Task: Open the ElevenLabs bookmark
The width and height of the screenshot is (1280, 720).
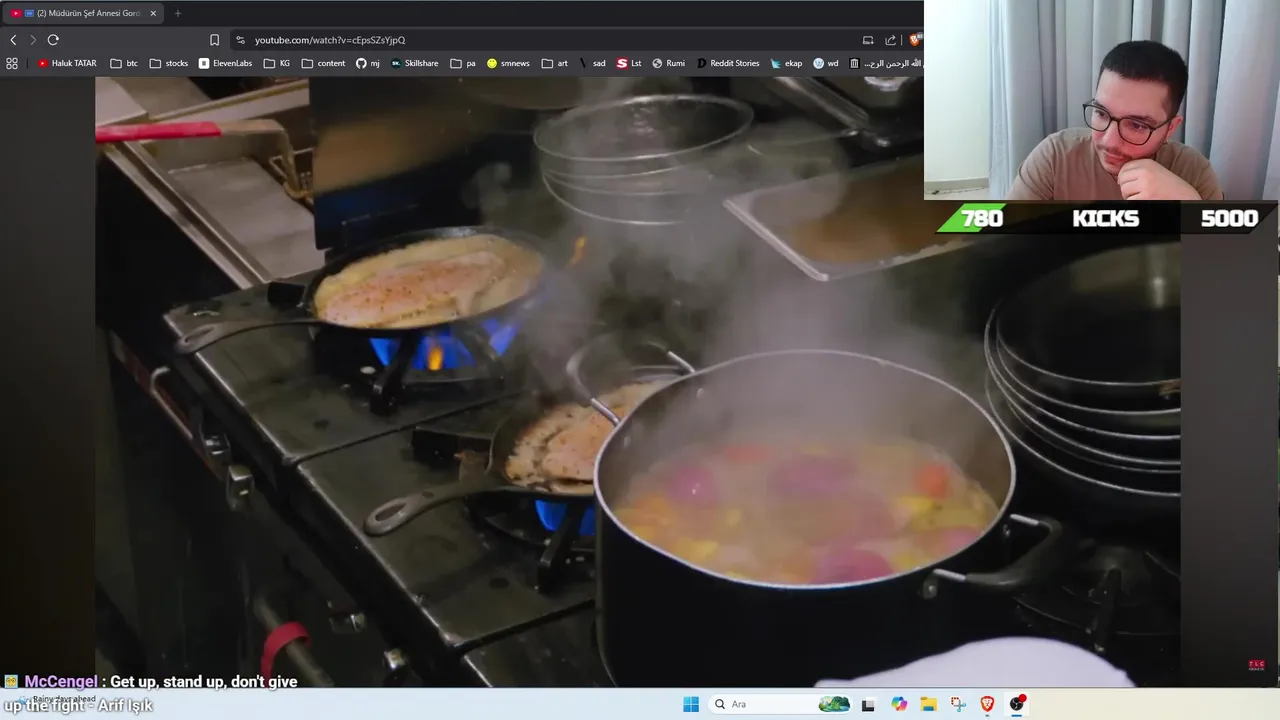Action: point(225,63)
